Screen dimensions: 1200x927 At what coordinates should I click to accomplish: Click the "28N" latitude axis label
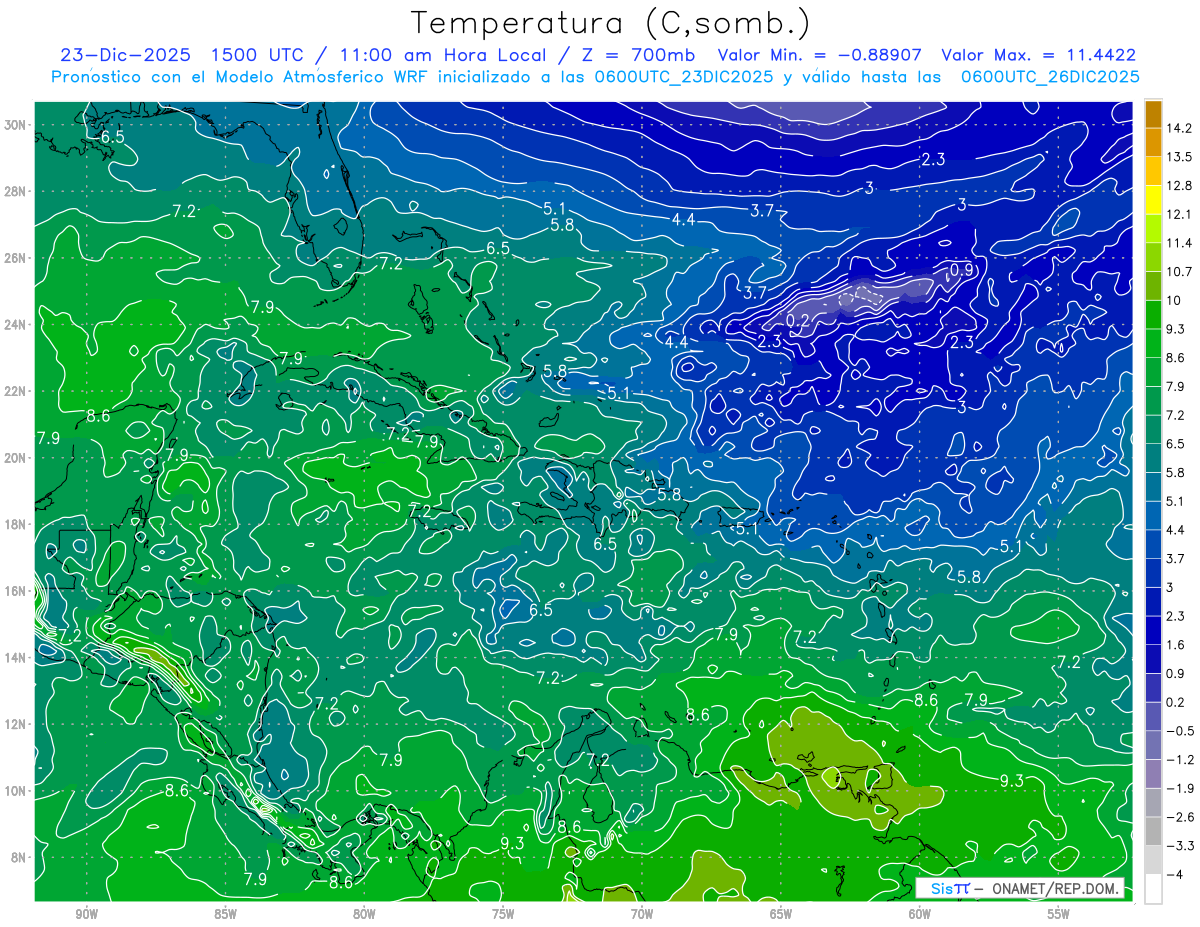tap(17, 191)
